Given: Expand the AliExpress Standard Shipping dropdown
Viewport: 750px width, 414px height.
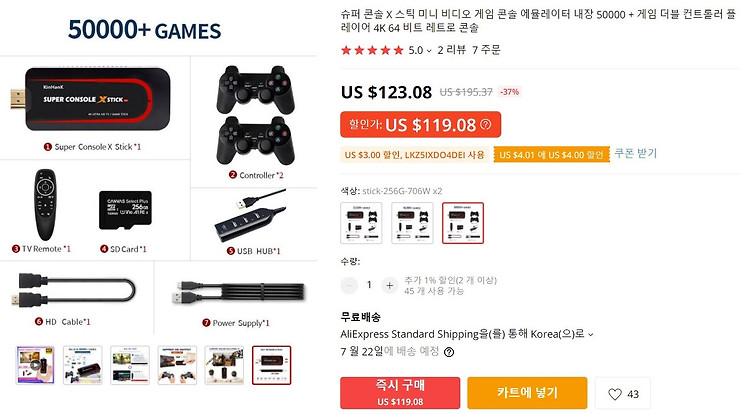Looking at the screenshot, I should tap(591, 335).
